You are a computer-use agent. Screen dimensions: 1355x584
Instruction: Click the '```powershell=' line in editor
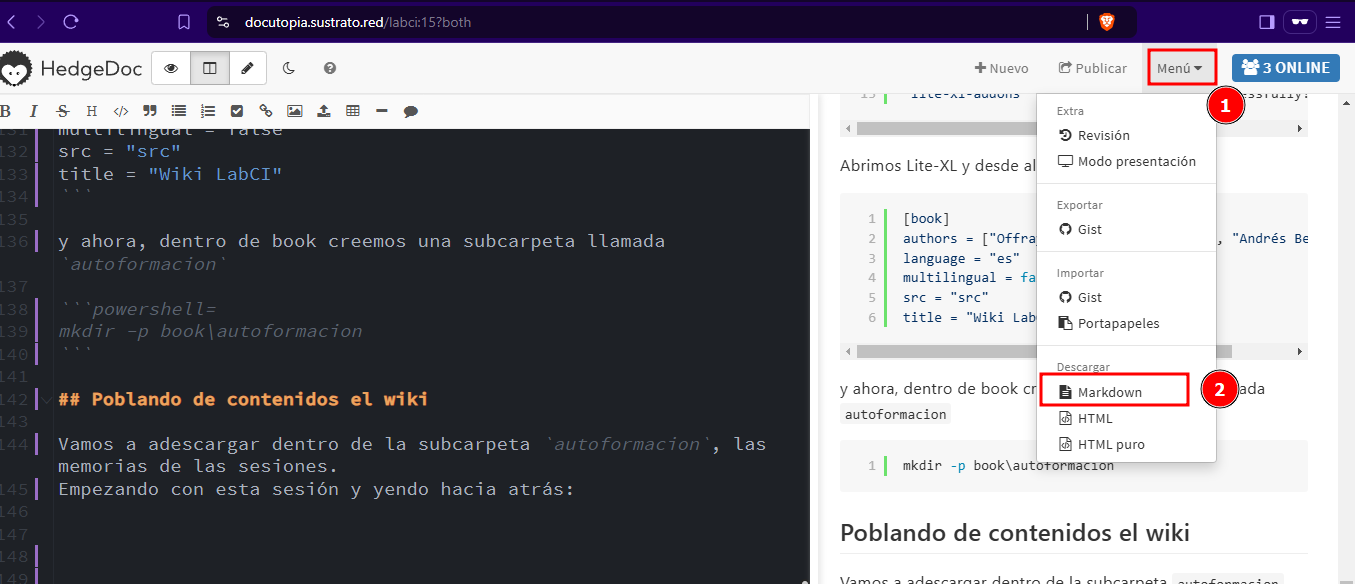click(x=136, y=309)
